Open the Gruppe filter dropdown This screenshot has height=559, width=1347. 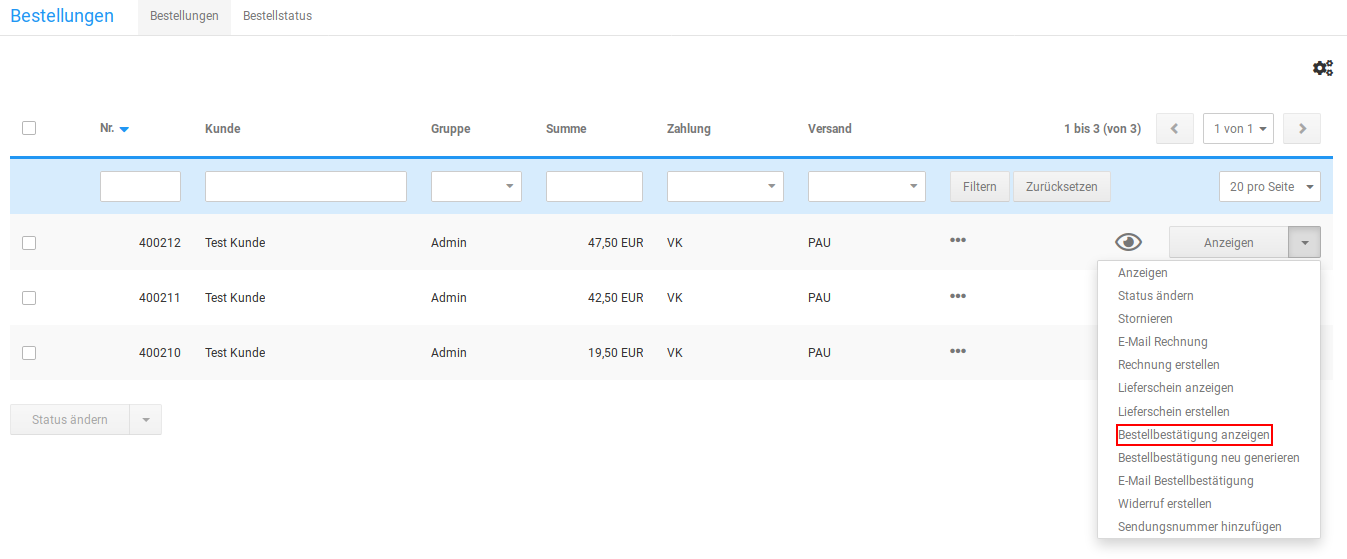476,187
